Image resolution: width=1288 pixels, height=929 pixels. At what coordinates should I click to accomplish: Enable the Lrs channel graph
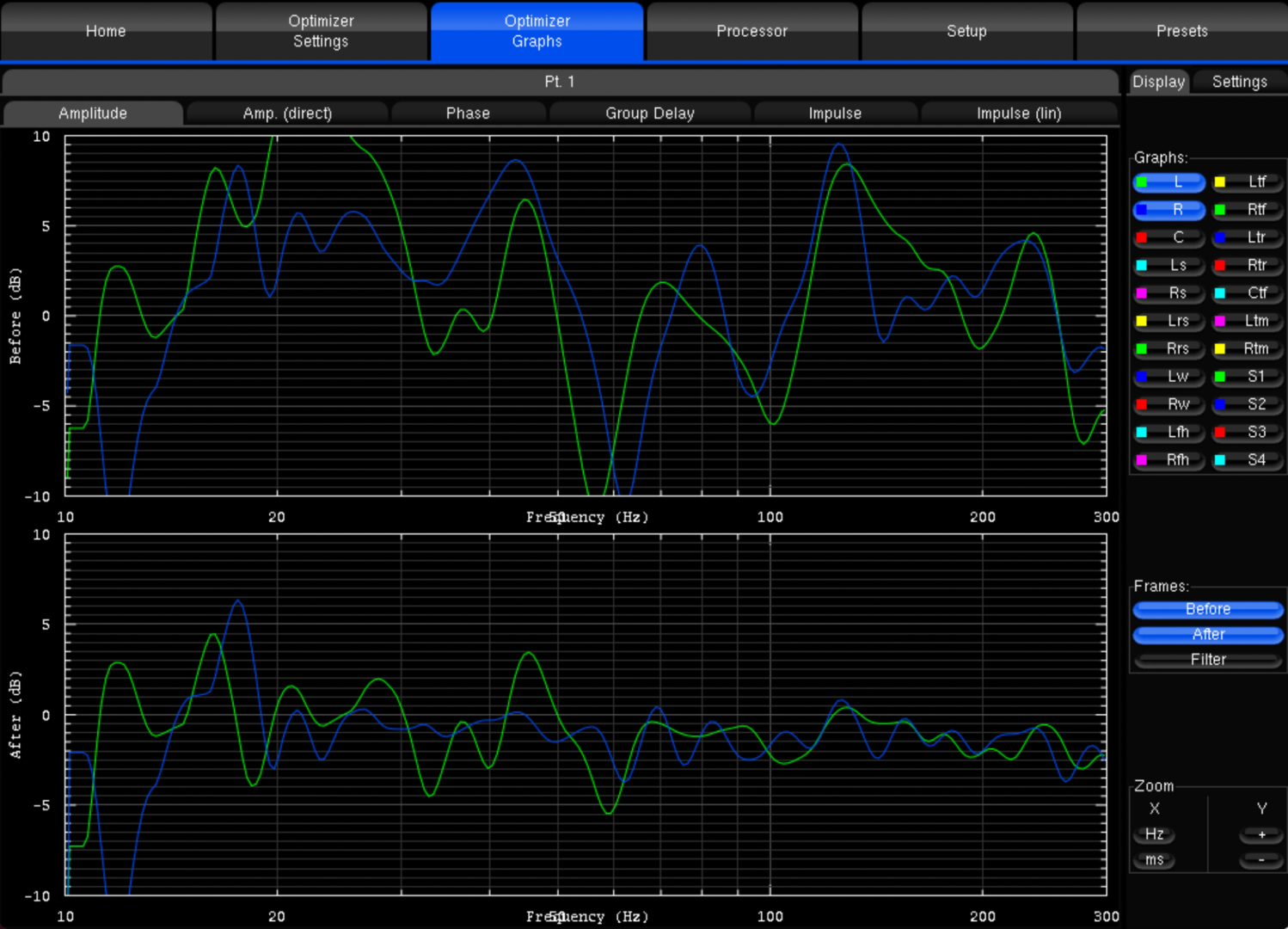coord(1168,321)
